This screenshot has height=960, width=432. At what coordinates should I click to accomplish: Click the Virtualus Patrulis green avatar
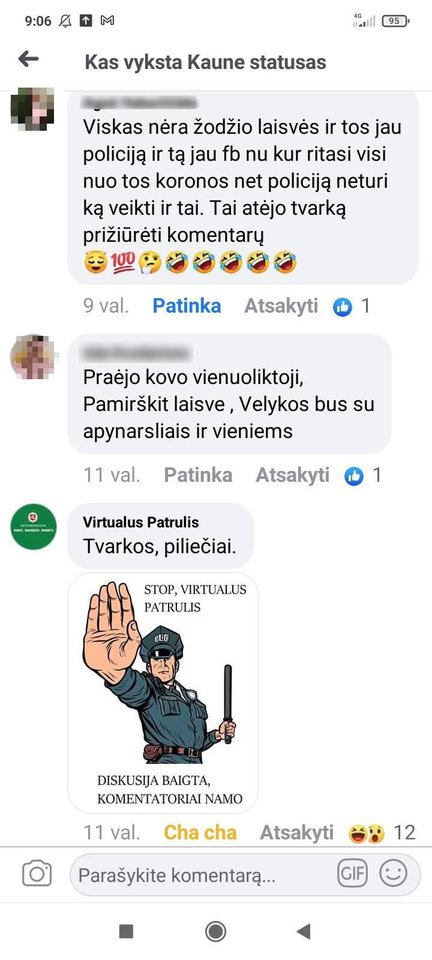pyautogui.click(x=34, y=526)
